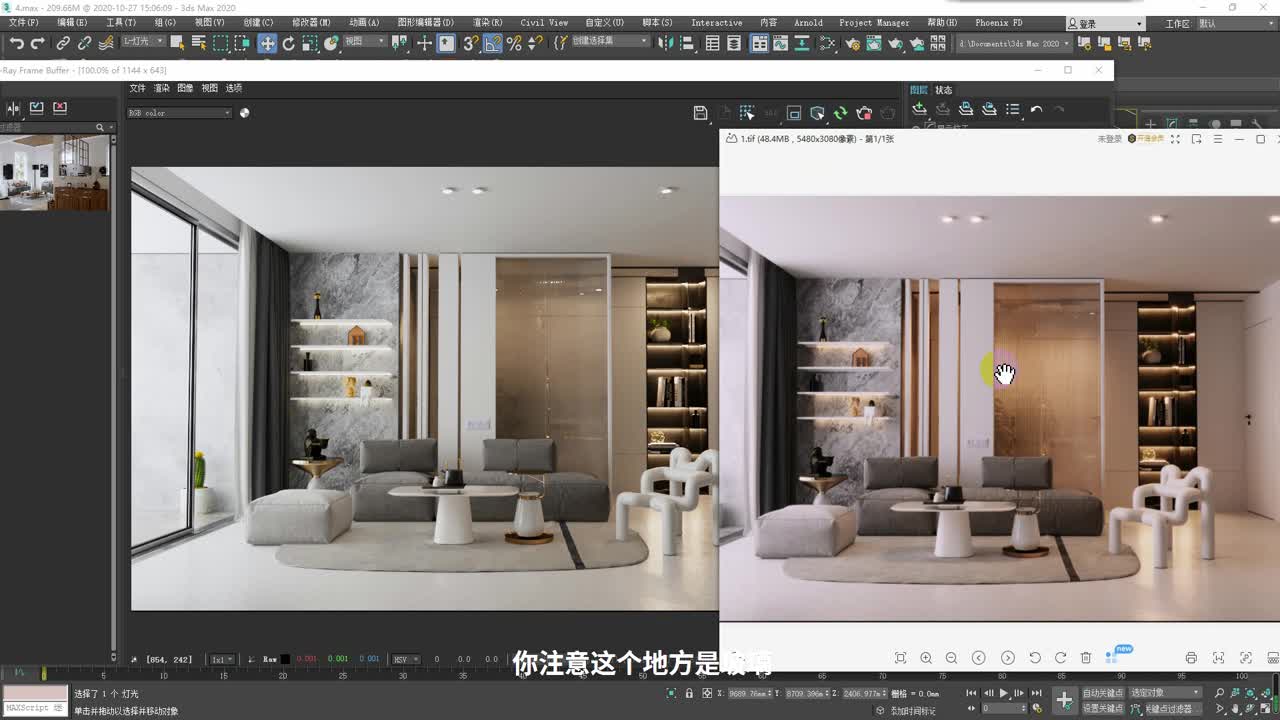
Task: Zoom in using the image viewer magnifier icon
Action: 926,658
